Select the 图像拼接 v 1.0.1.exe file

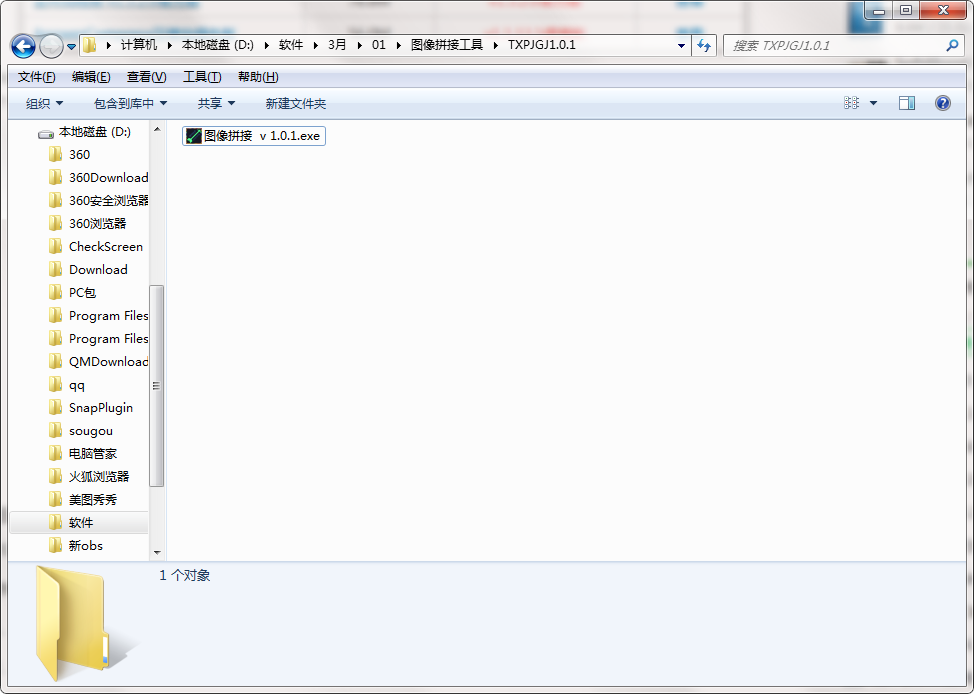[253, 136]
